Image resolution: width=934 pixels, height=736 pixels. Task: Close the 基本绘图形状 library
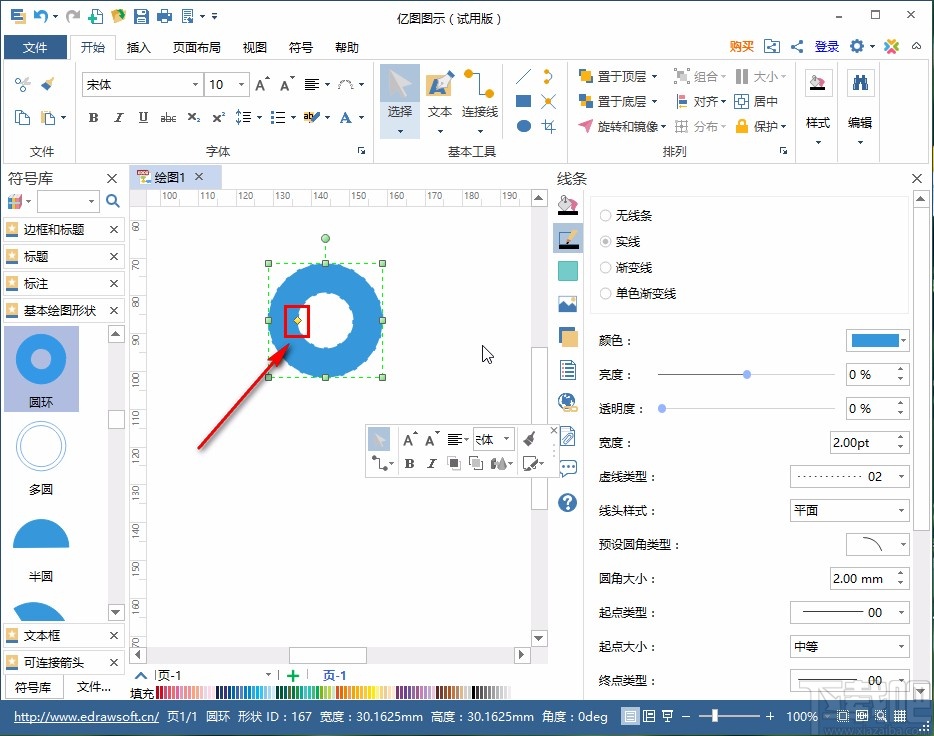114,311
